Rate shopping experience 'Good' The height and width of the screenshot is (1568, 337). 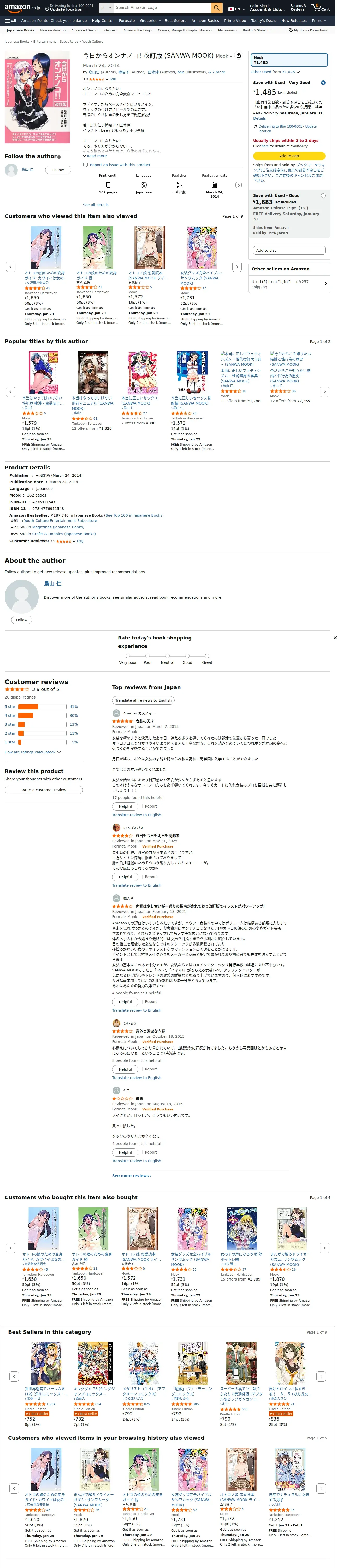[x=187, y=656]
